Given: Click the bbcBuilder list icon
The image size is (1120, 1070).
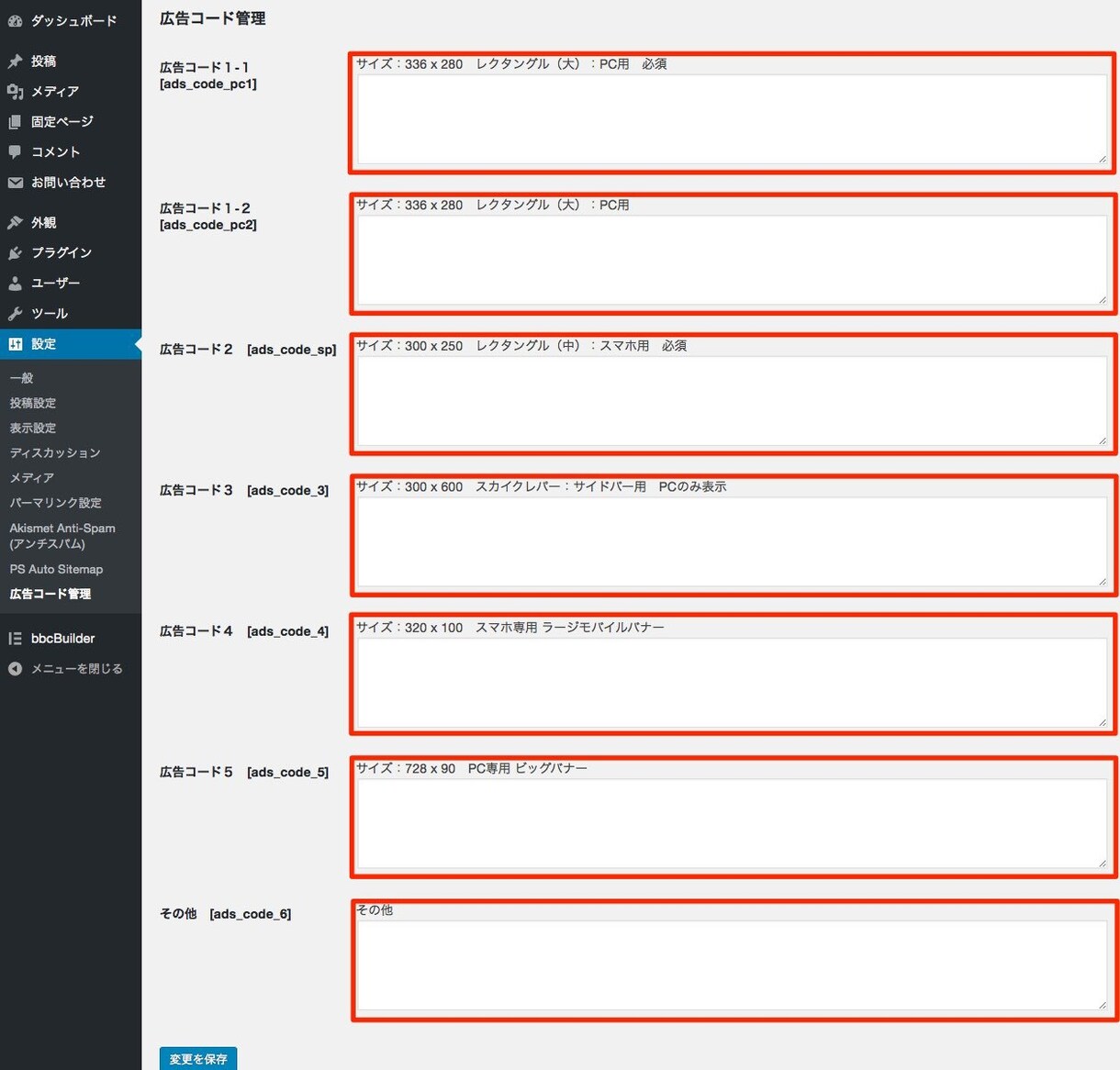Looking at the screenshot, I should tap(15, 639).
